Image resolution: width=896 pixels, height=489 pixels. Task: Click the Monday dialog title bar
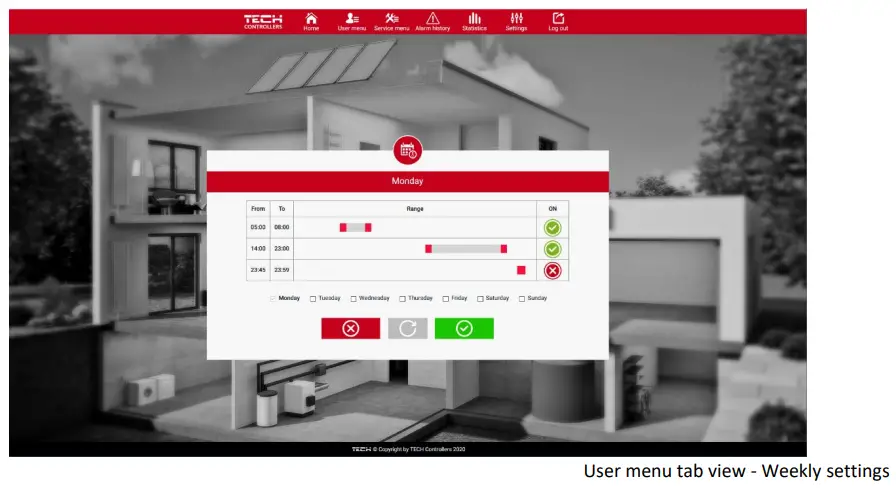point(407,181)
